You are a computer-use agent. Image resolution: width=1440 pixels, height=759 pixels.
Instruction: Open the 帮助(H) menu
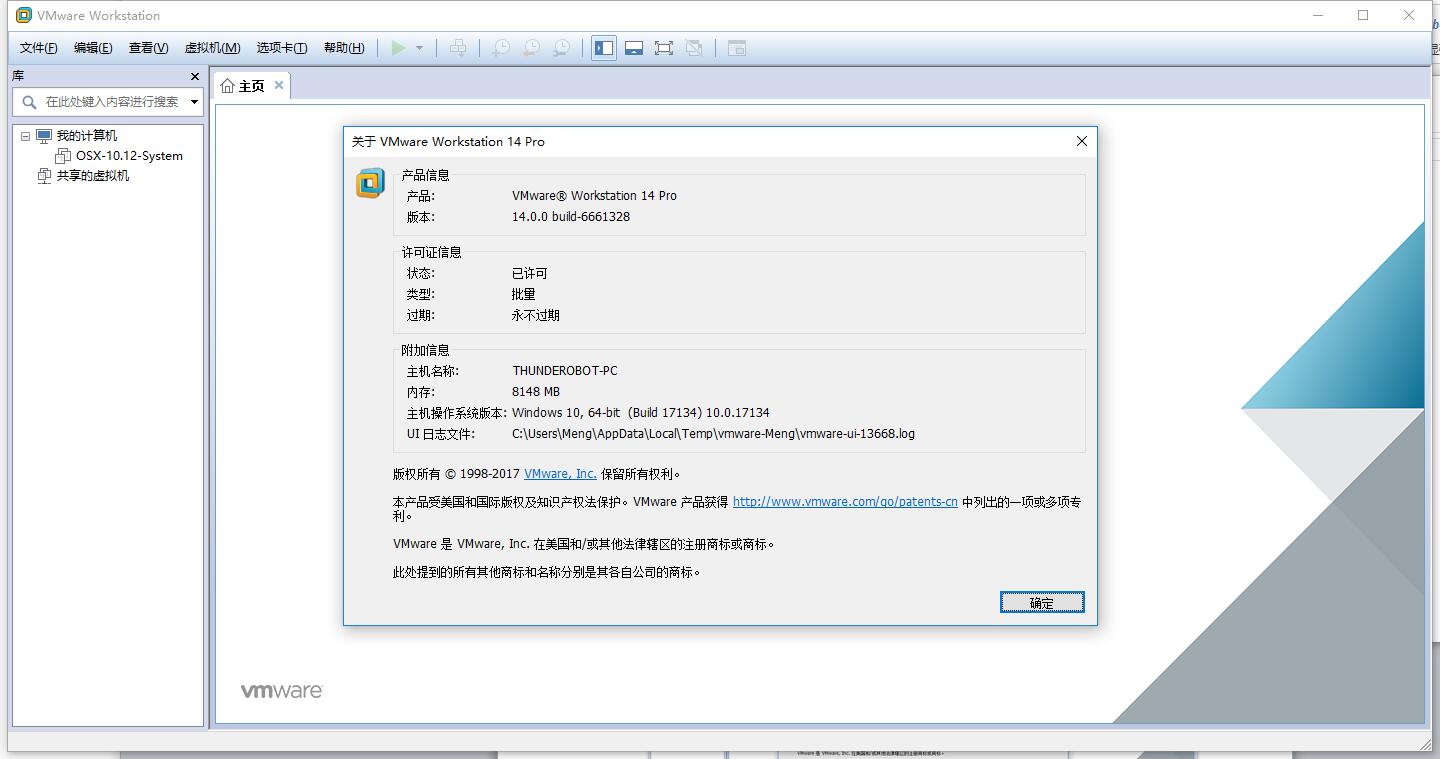click(344, 48)
